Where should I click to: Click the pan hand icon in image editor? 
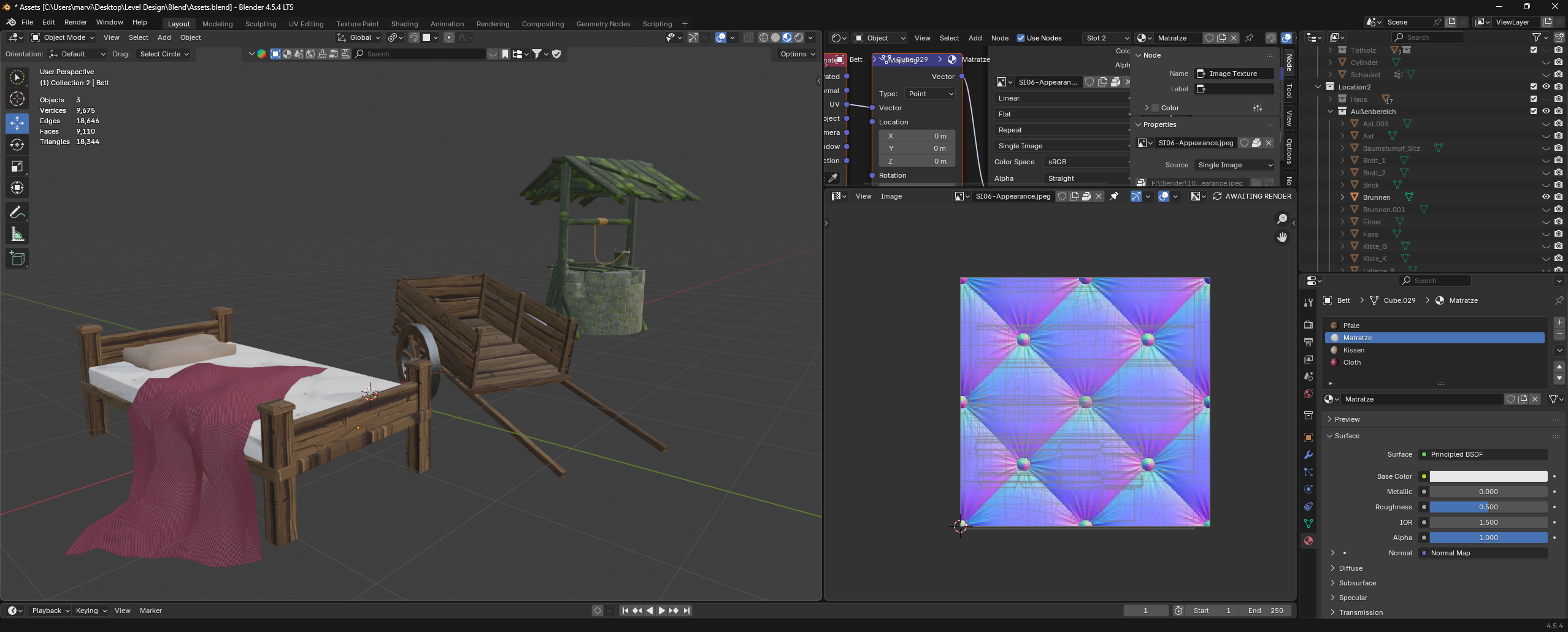click(1282, 237)
